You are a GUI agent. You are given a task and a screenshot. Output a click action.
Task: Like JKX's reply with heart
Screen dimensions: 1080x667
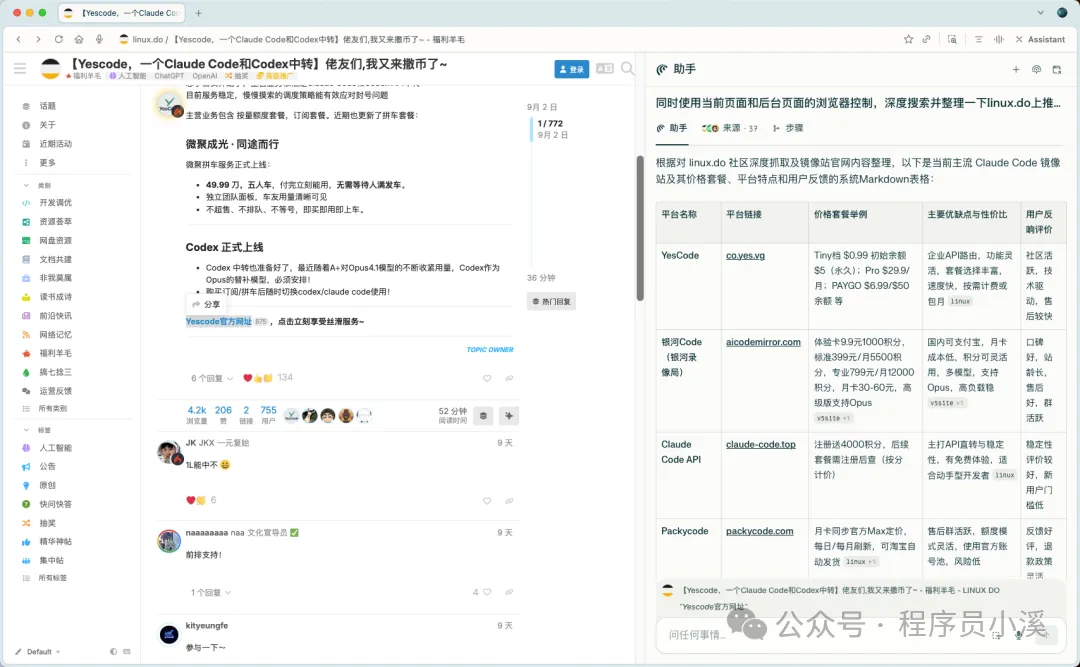point(487,501)
